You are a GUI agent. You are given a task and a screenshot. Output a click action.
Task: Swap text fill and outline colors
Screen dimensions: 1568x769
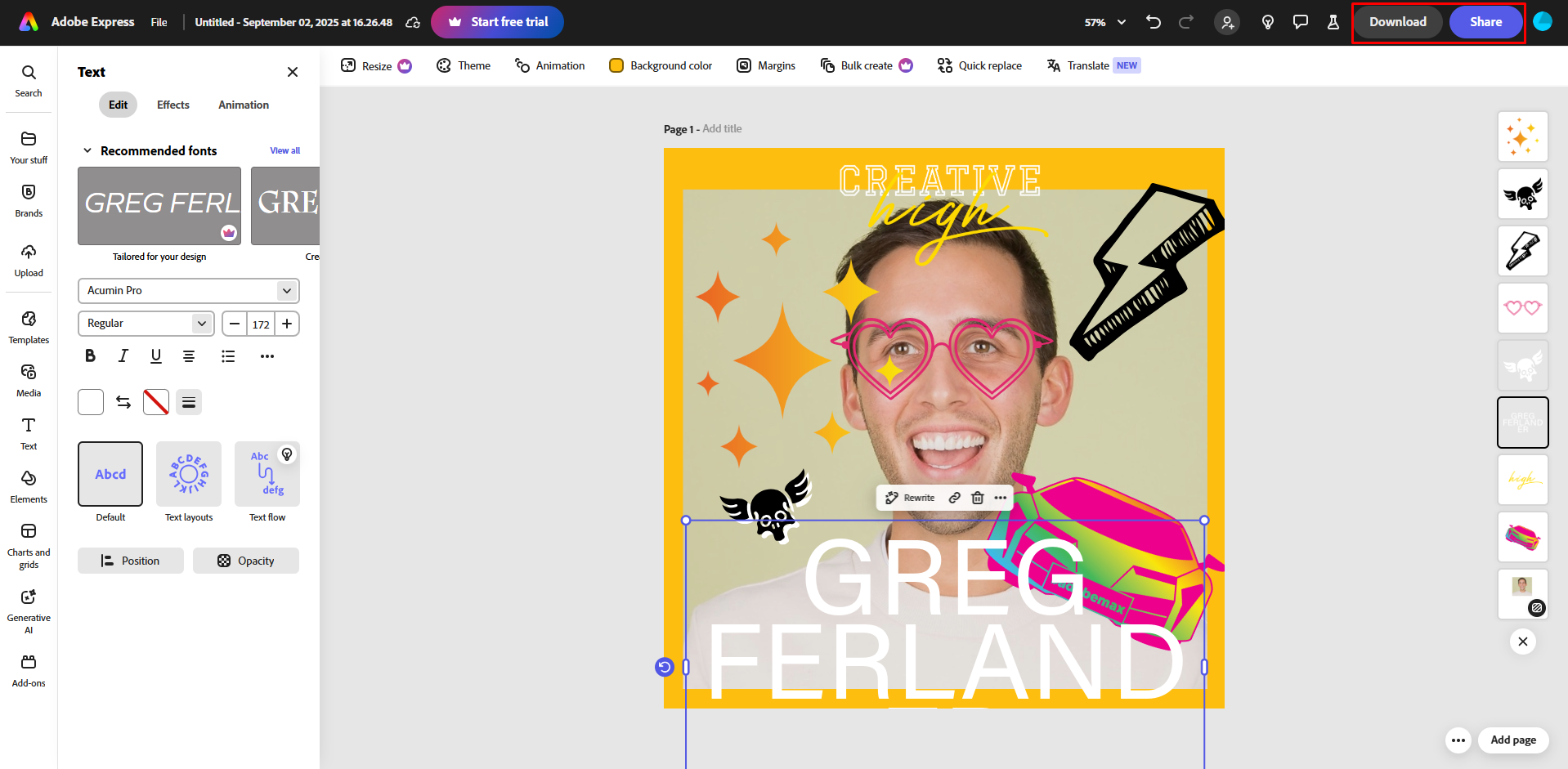[123, 402]
